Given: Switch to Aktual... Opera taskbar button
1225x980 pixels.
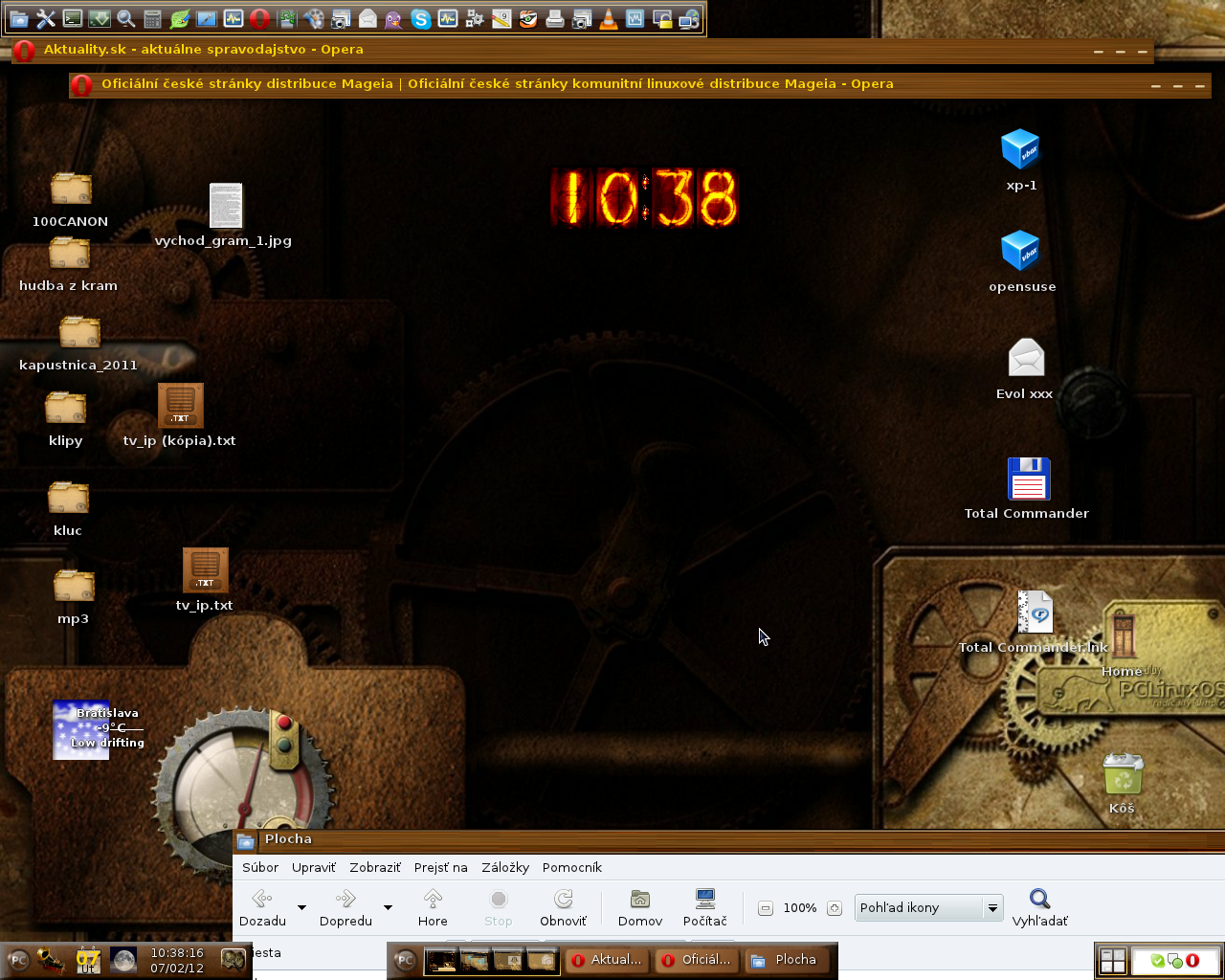Looking at the screenshot, I should (x=606, y=960).
